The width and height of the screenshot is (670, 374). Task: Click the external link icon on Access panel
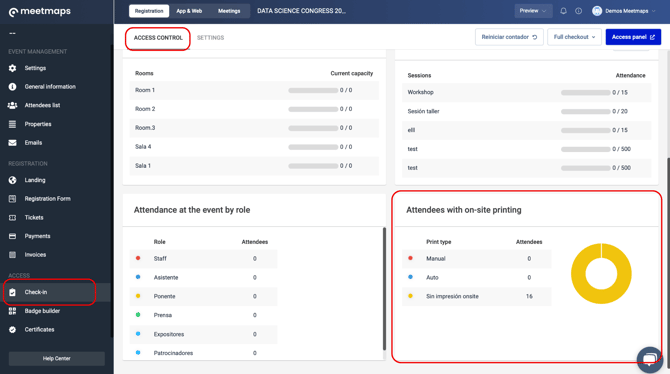(652, 37)
